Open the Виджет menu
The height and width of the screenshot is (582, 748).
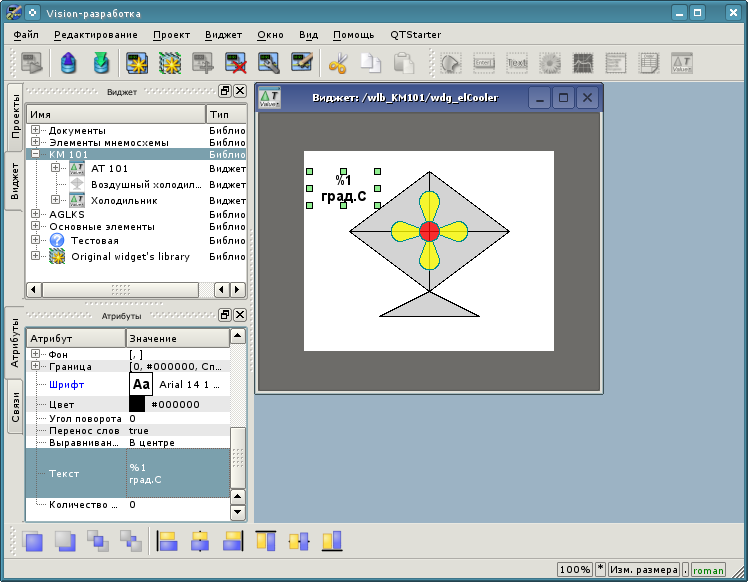coord(223,34)
